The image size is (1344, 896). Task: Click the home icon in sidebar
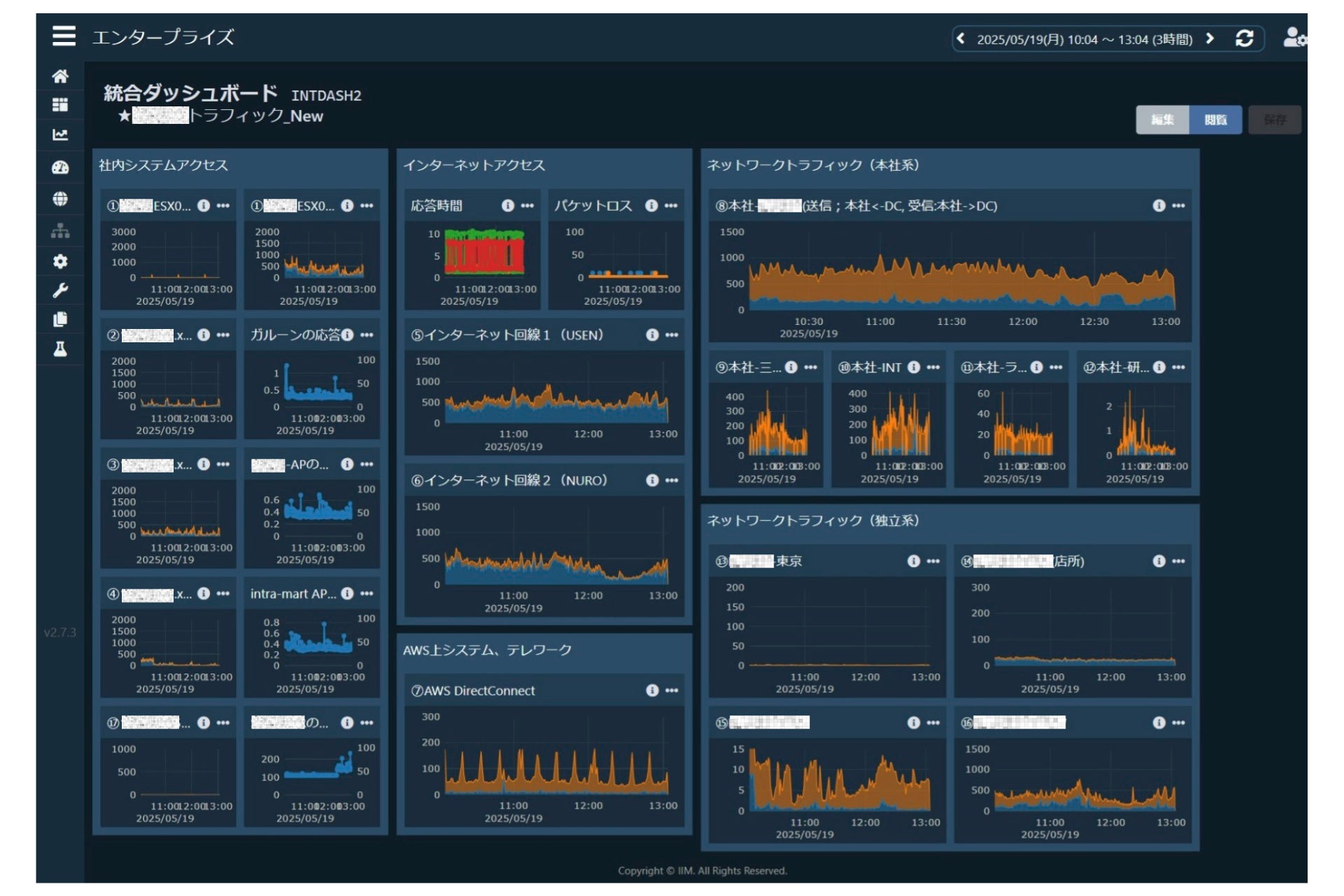(60, 76)
